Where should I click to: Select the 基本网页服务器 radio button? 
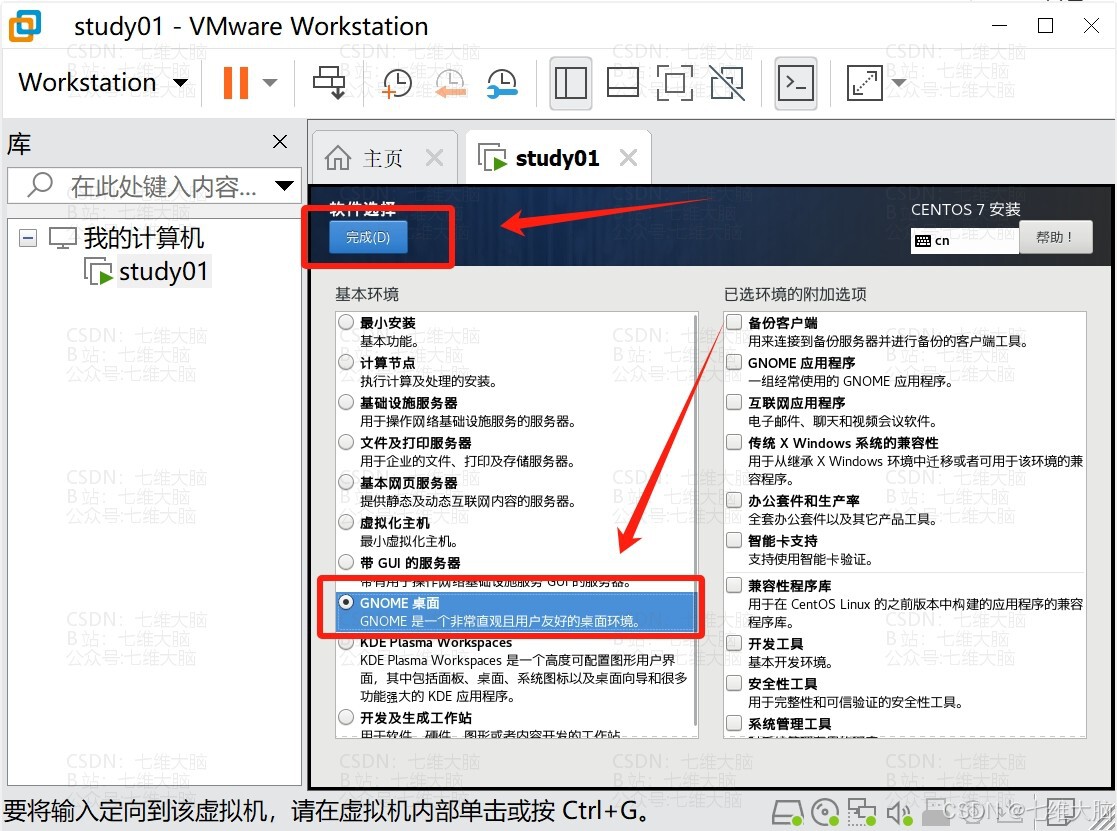[346, 482]
